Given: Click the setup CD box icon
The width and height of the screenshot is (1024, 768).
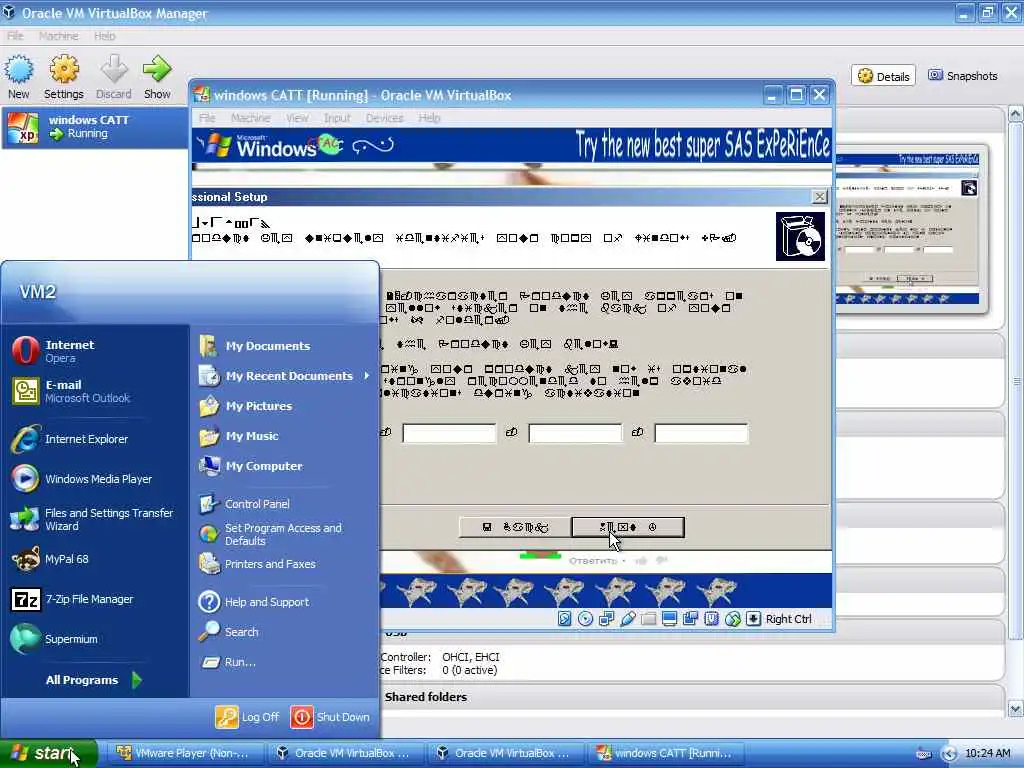Looking at the screenshot, I should click(800, 236).
